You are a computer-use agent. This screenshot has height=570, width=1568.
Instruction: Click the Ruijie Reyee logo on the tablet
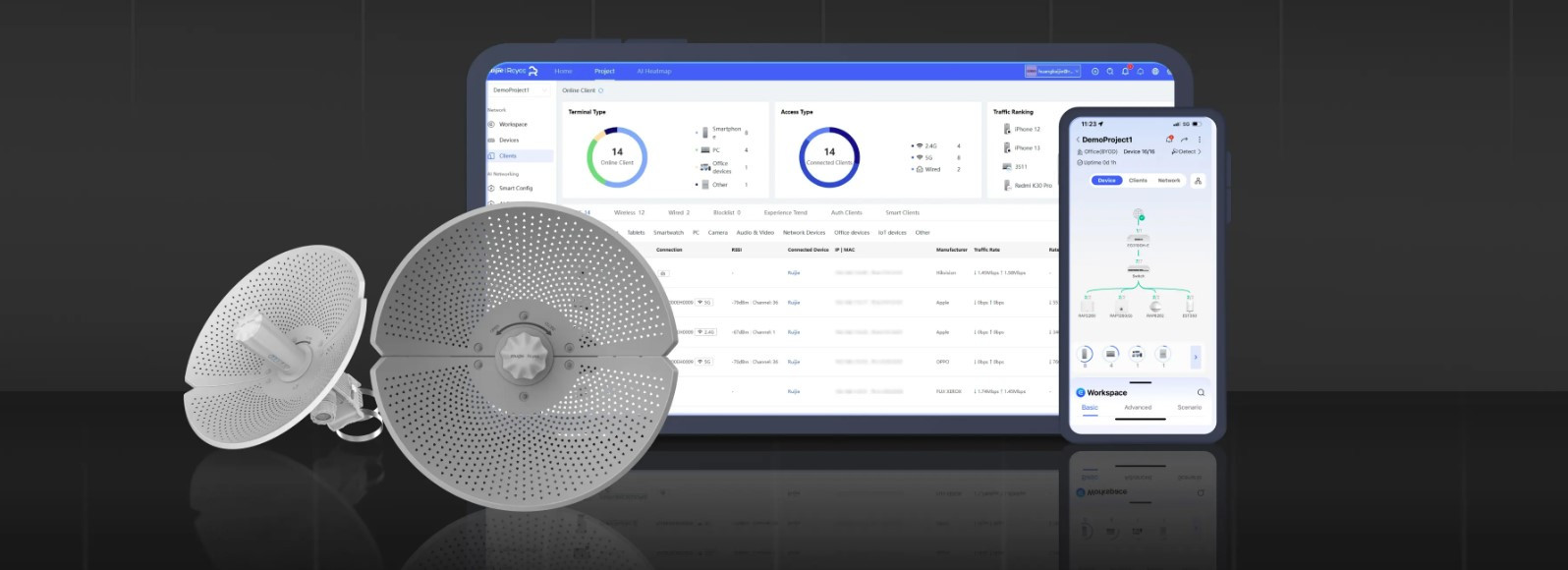coord(515,71)
